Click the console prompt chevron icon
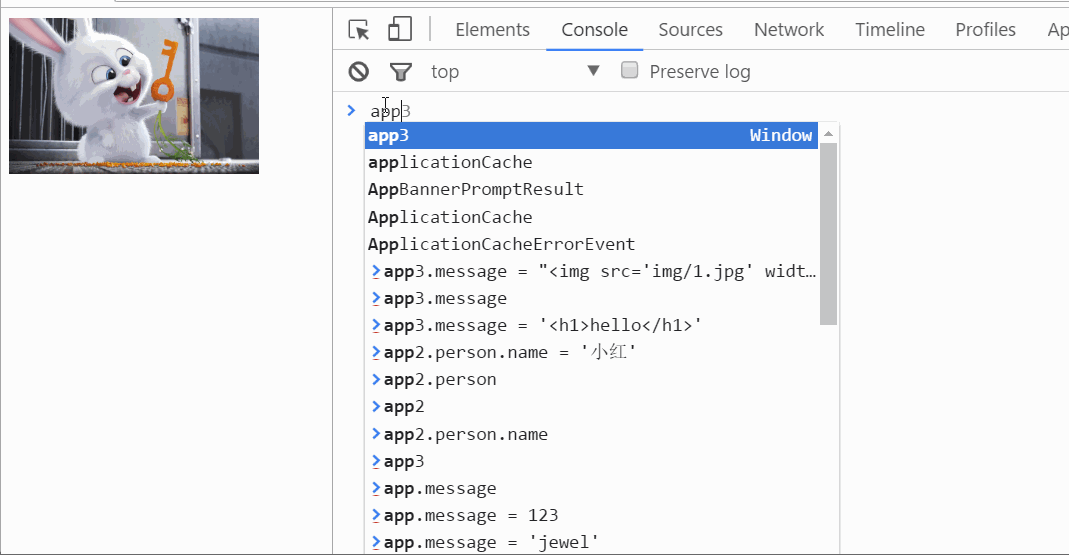The height and width of the screenshot is (555, 1069). (351, 110)
